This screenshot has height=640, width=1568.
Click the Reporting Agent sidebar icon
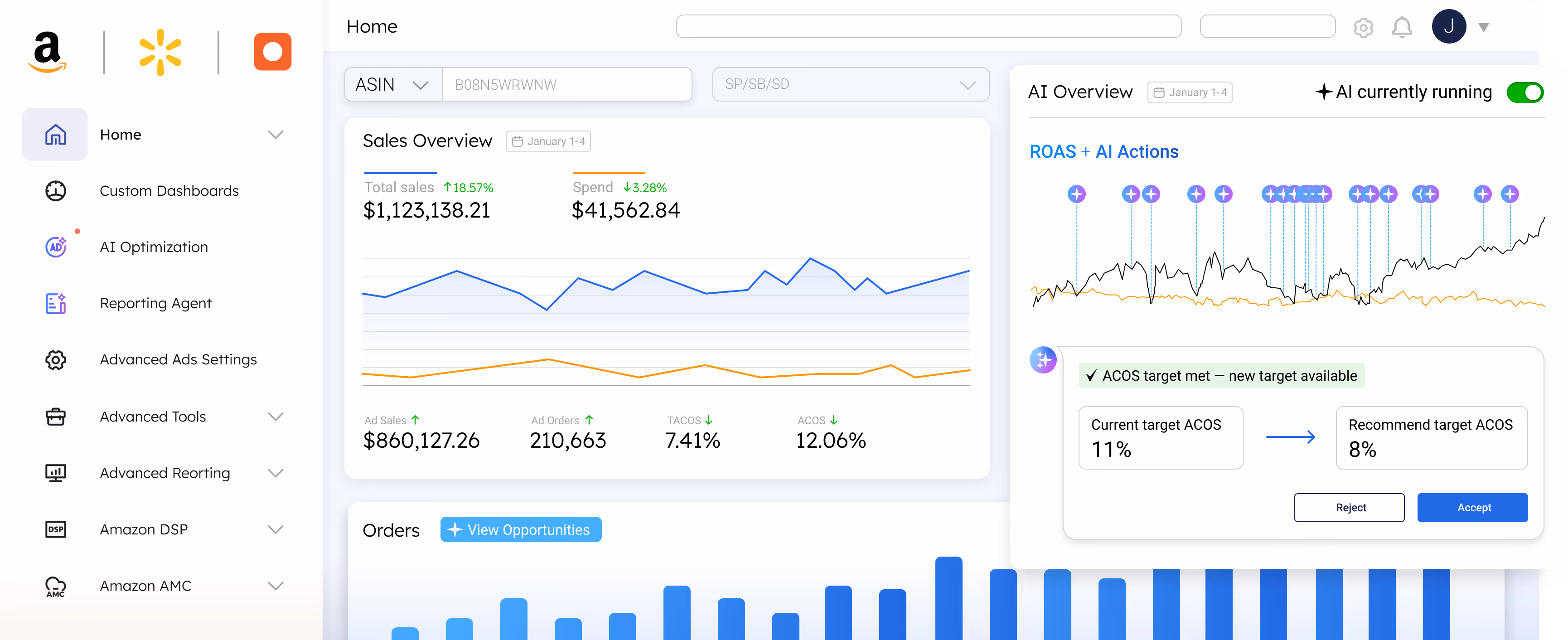pos(56,303)
